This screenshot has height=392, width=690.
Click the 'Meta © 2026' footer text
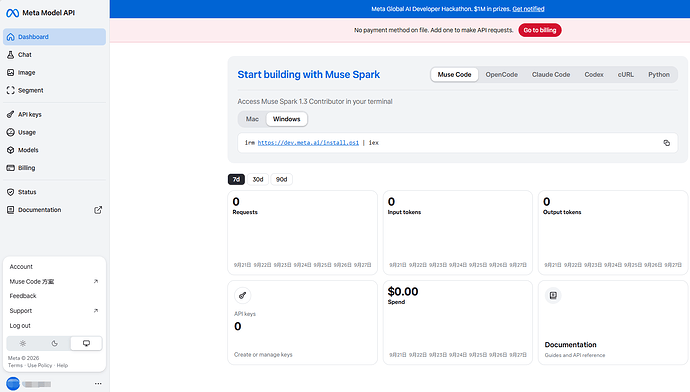[23, 358]
